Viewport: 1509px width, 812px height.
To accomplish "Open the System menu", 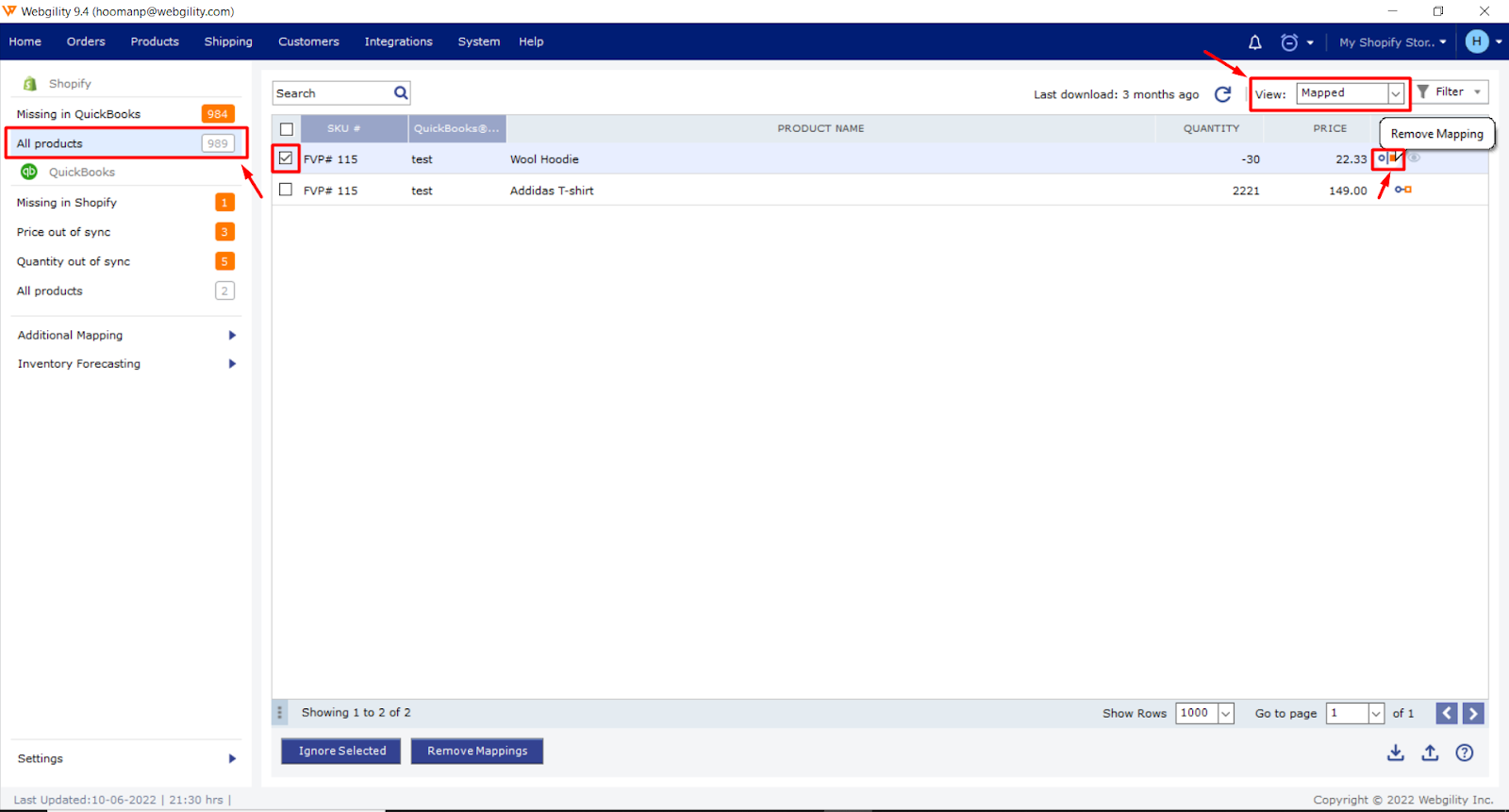I will coord(479,41).
